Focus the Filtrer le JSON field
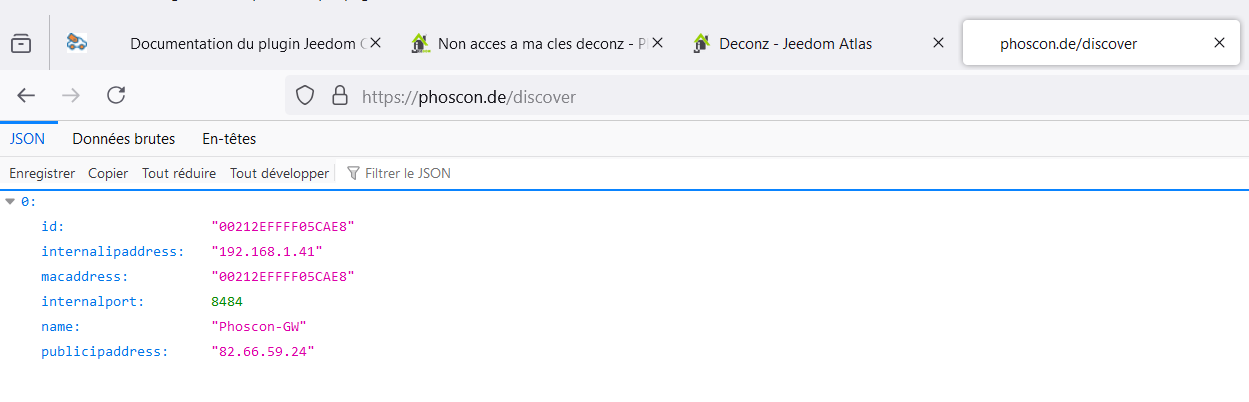Screen dimensions: 1249x402 click(408, 173)
